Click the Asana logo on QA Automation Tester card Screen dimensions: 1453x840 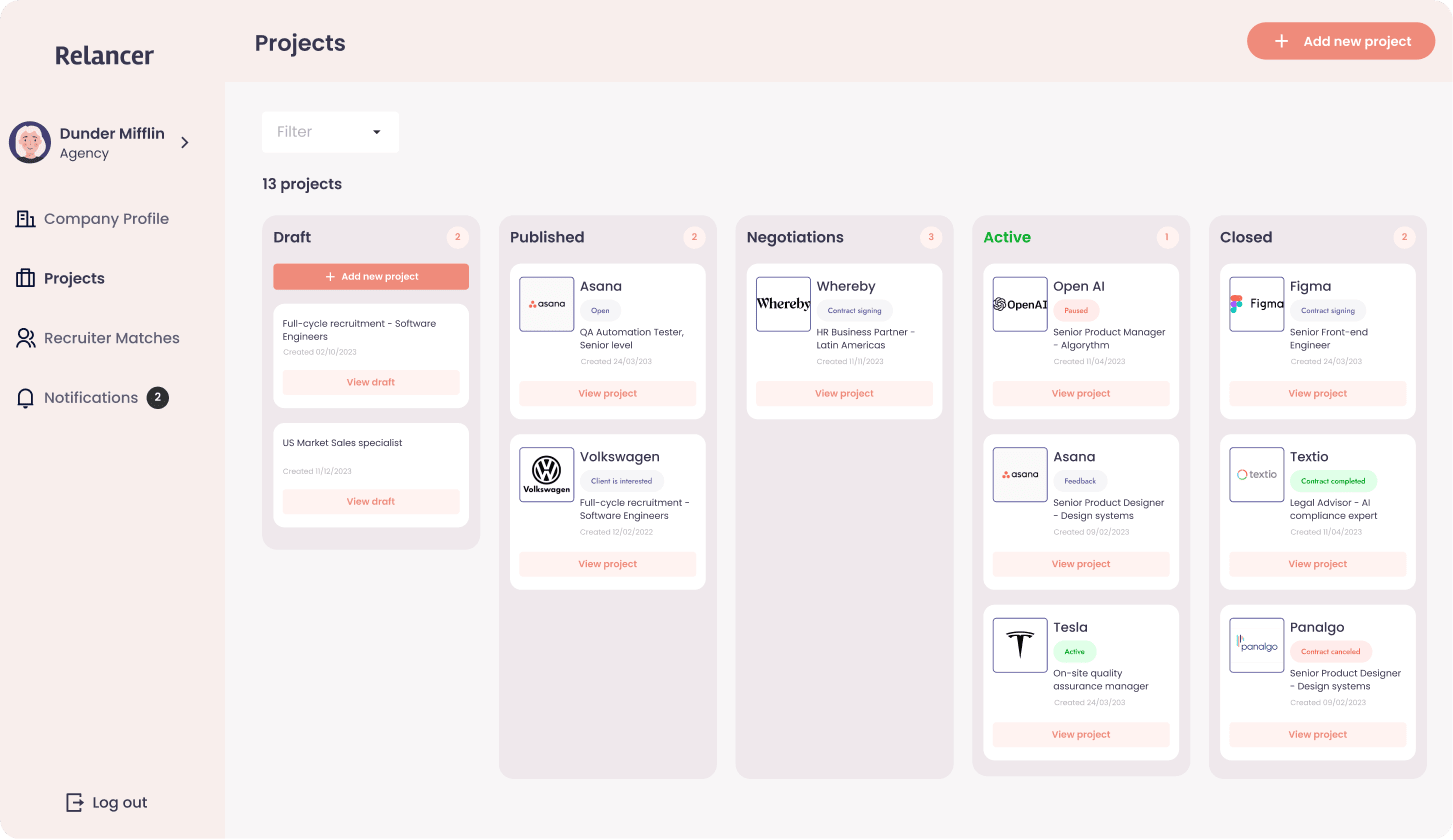point(547,304)
